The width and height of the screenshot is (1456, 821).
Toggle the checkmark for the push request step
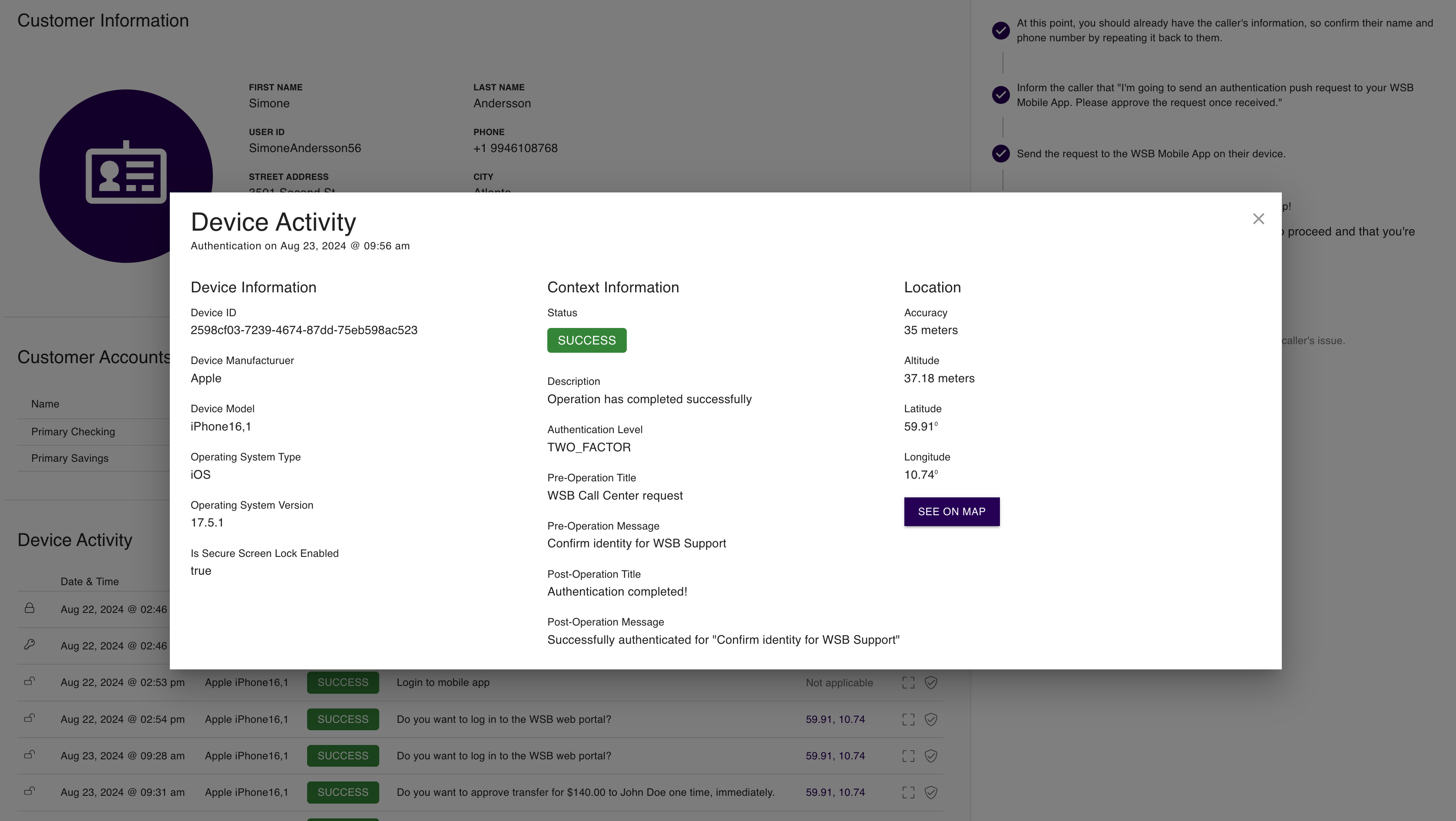pyautogui.click(x=1001, y=94)
